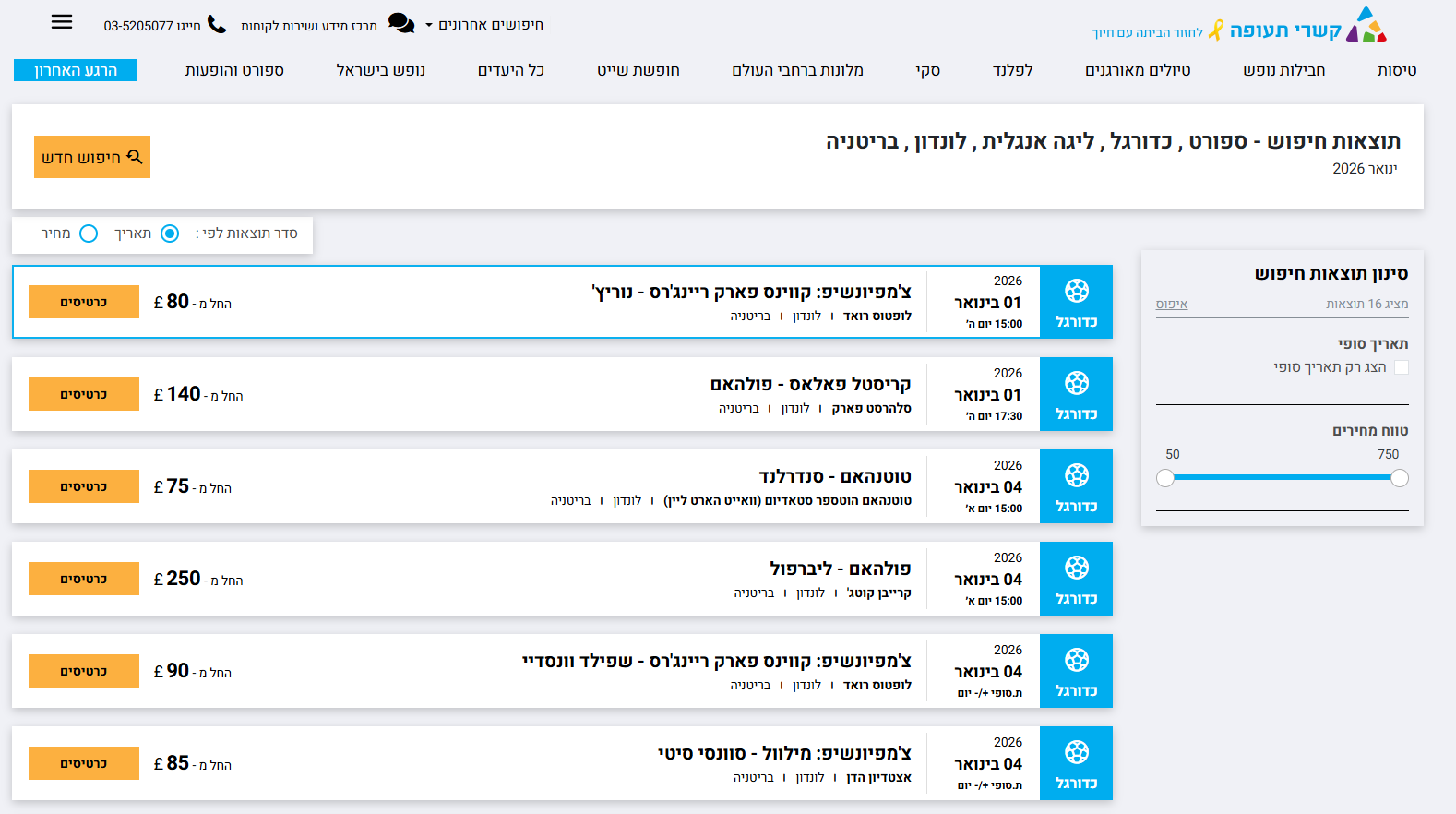Open the חופשות שייט menu item
Screen dimensions: 1456x814
pos(638,70)
